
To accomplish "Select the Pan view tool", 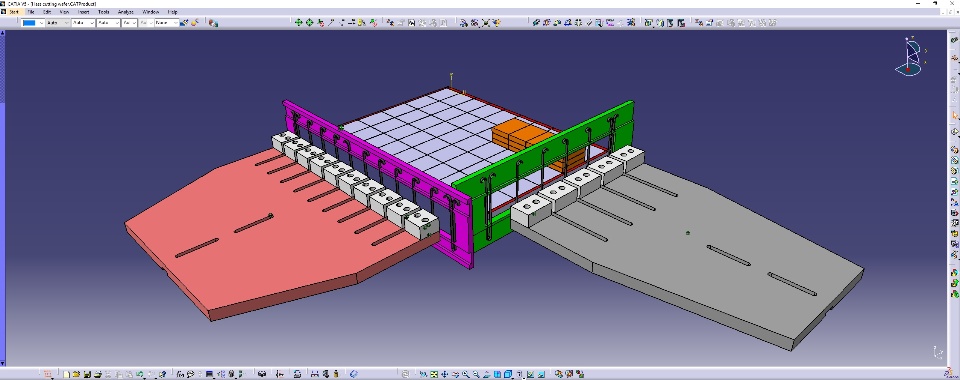I will [x=444, y=374].
